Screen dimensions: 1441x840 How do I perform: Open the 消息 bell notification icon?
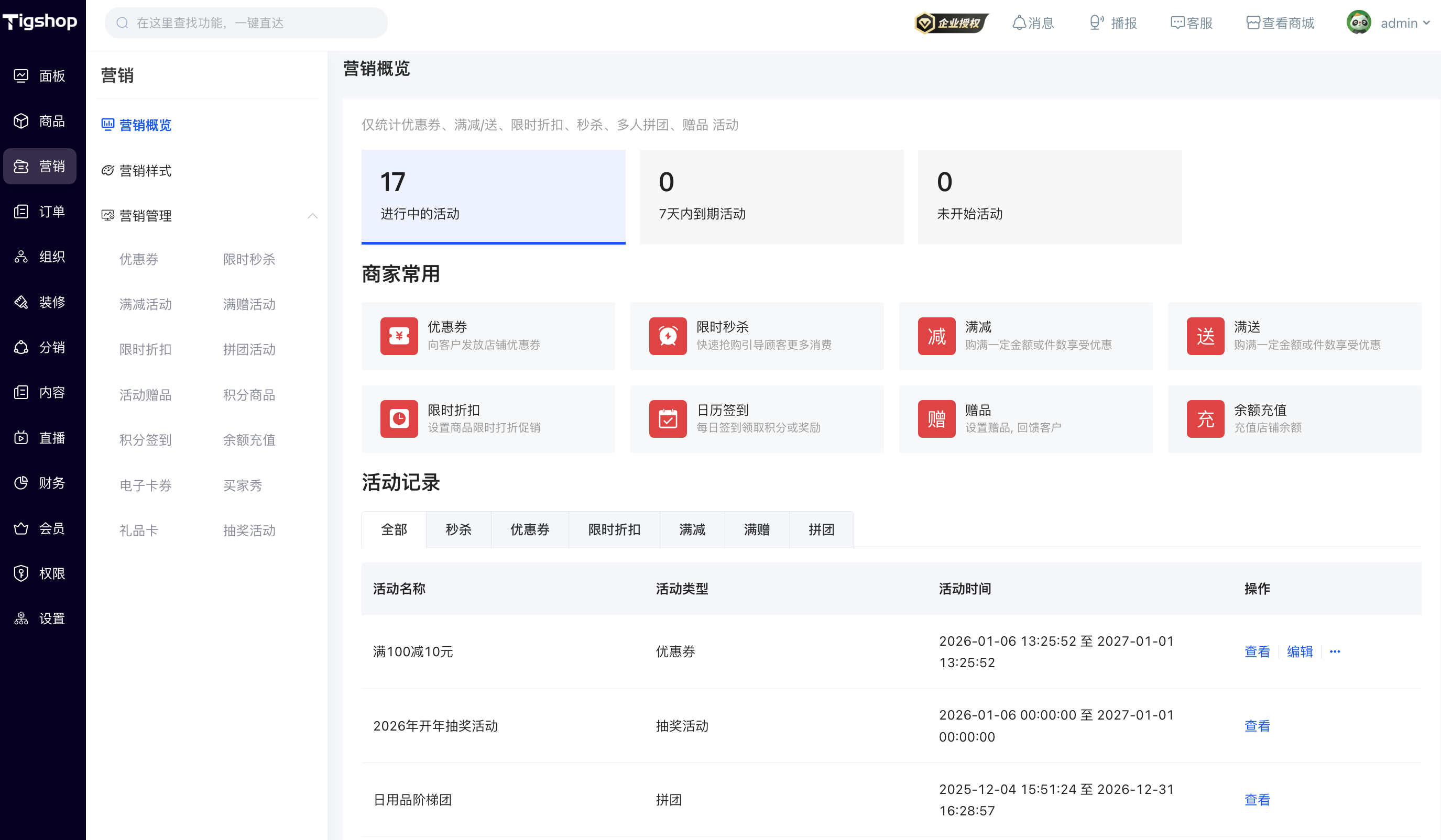coord(1019,23)
